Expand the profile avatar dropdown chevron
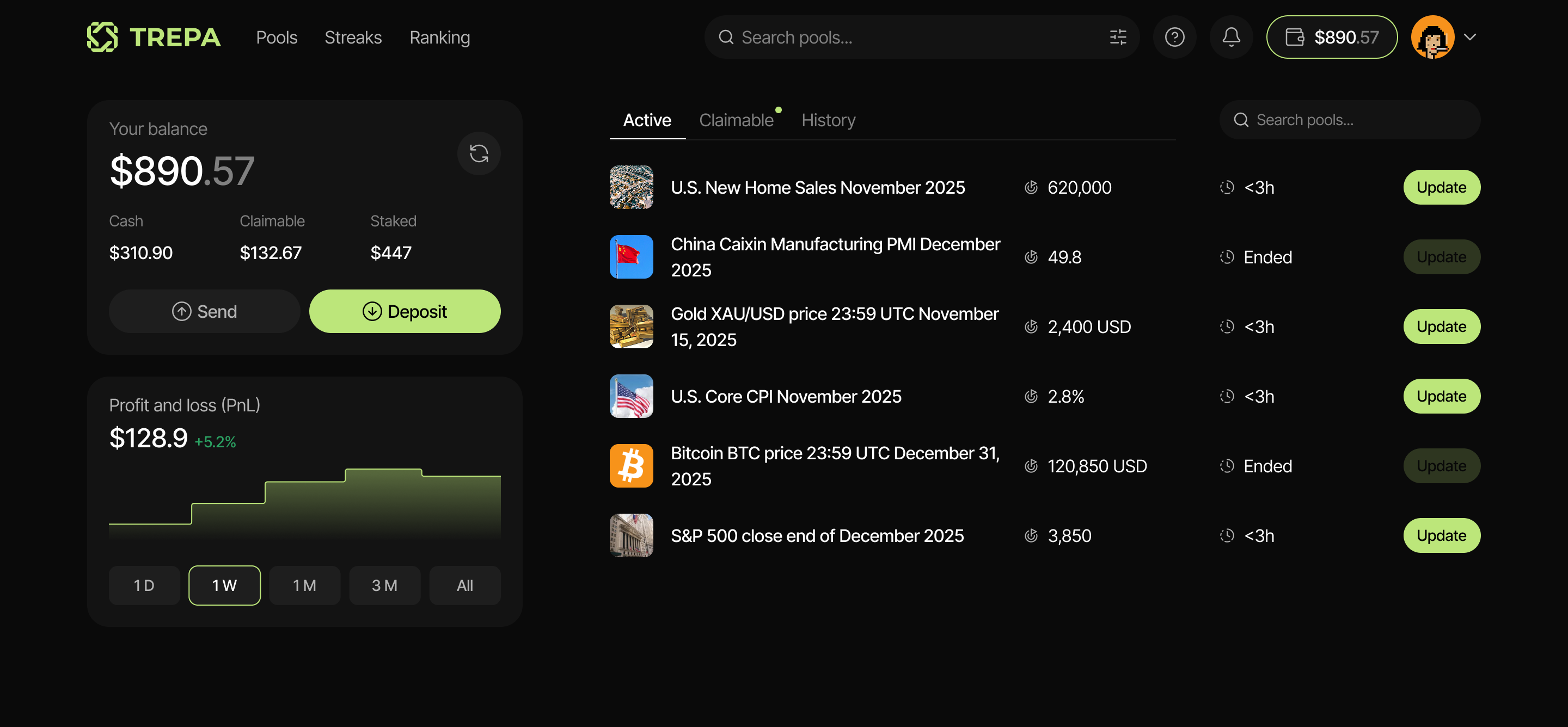The image size is (1568, 727). tap(1470, 37)
